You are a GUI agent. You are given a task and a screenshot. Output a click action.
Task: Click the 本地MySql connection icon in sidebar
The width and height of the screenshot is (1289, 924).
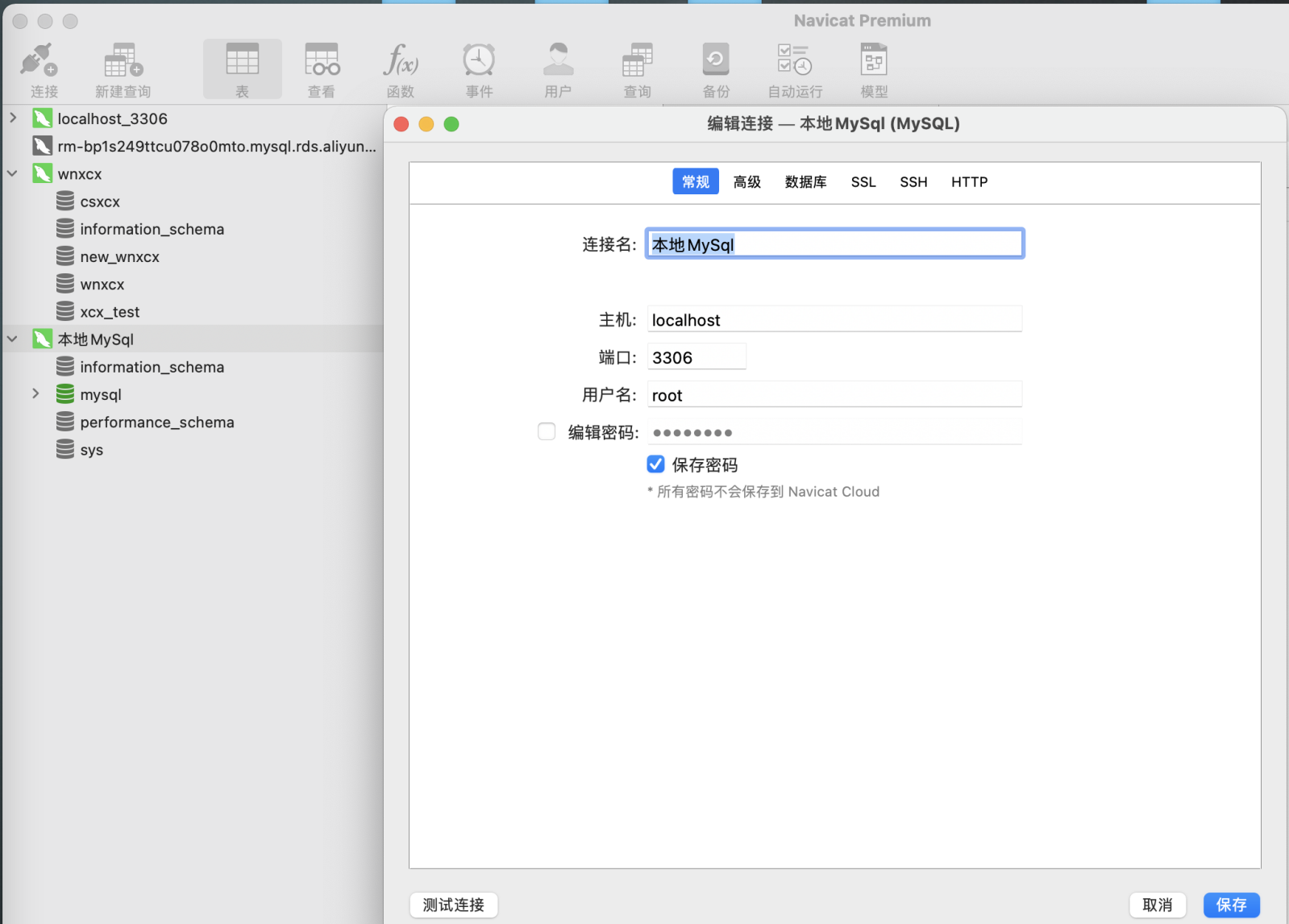[x=42, y=339]
